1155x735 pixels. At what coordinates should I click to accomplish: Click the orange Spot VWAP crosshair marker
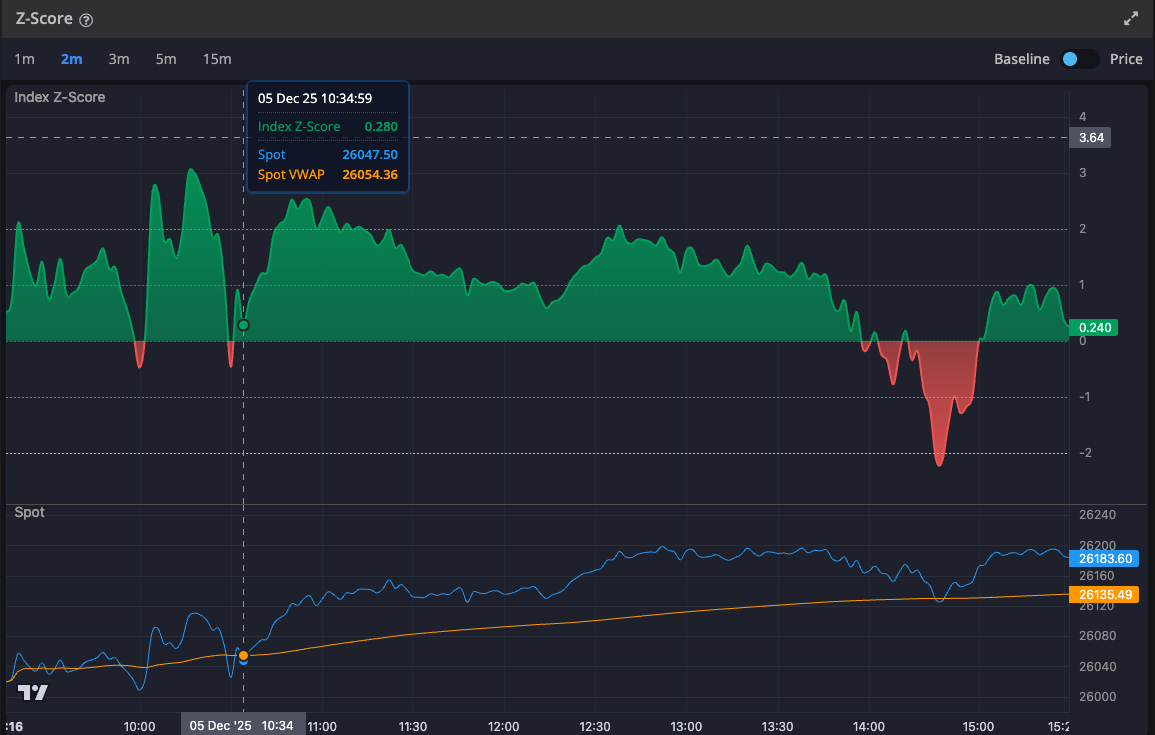pyautogui.click(x=243, y=655)
